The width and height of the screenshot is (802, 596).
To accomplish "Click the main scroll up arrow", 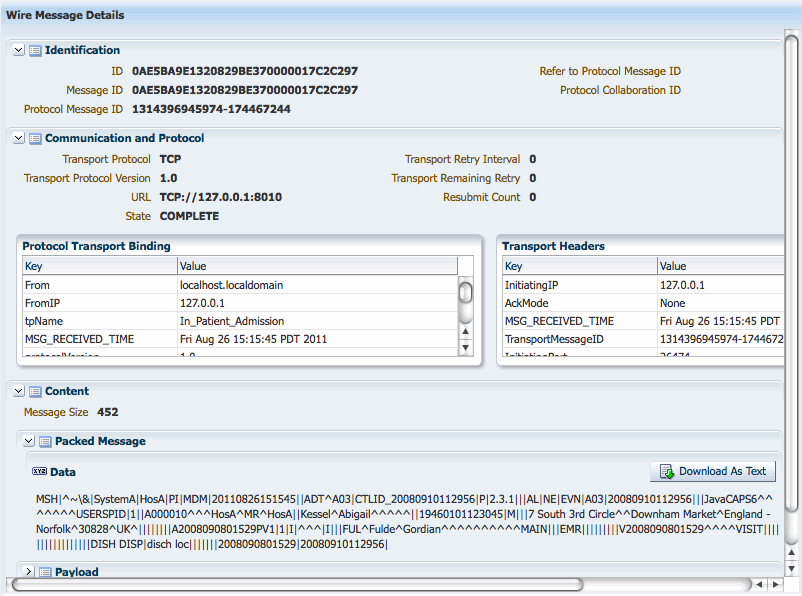I will coord(792,553).
